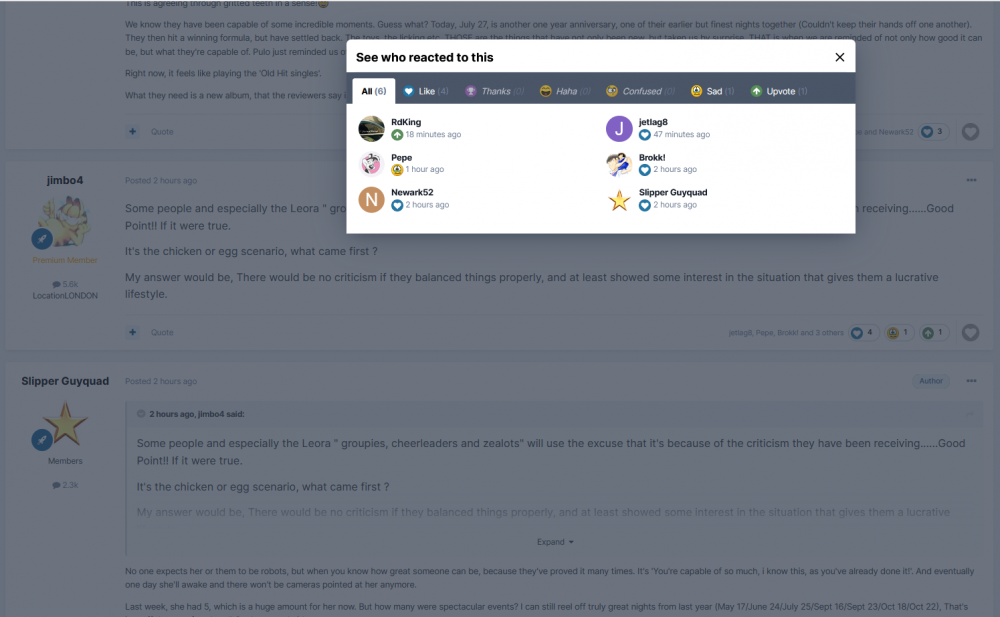Click multiquote plus on jimbo4's post
The width and height of the screenshot is (1000, 617).
point(133,333)
